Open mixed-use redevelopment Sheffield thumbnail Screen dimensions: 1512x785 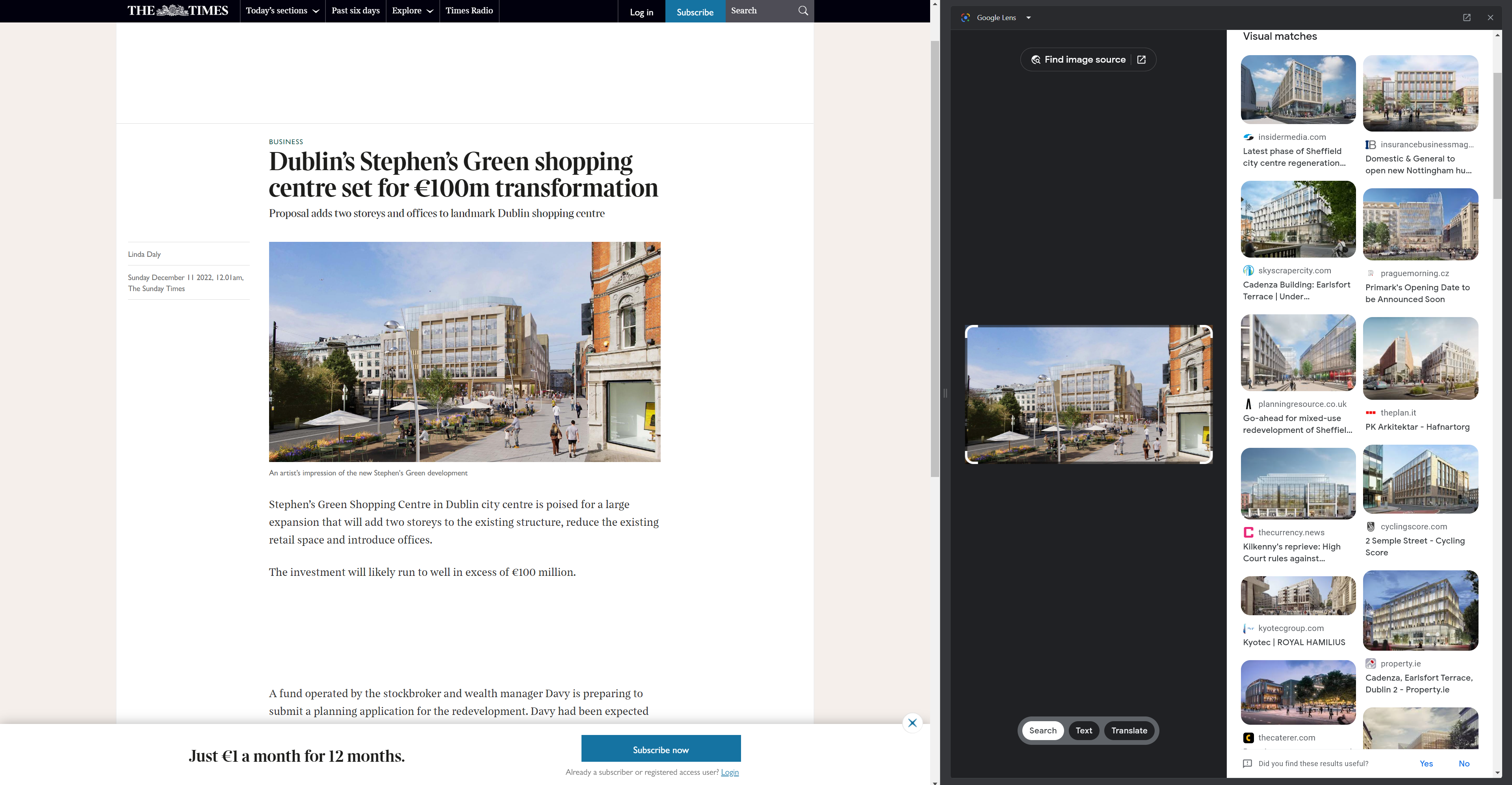pyautogui.click(x=1298, y=353)
